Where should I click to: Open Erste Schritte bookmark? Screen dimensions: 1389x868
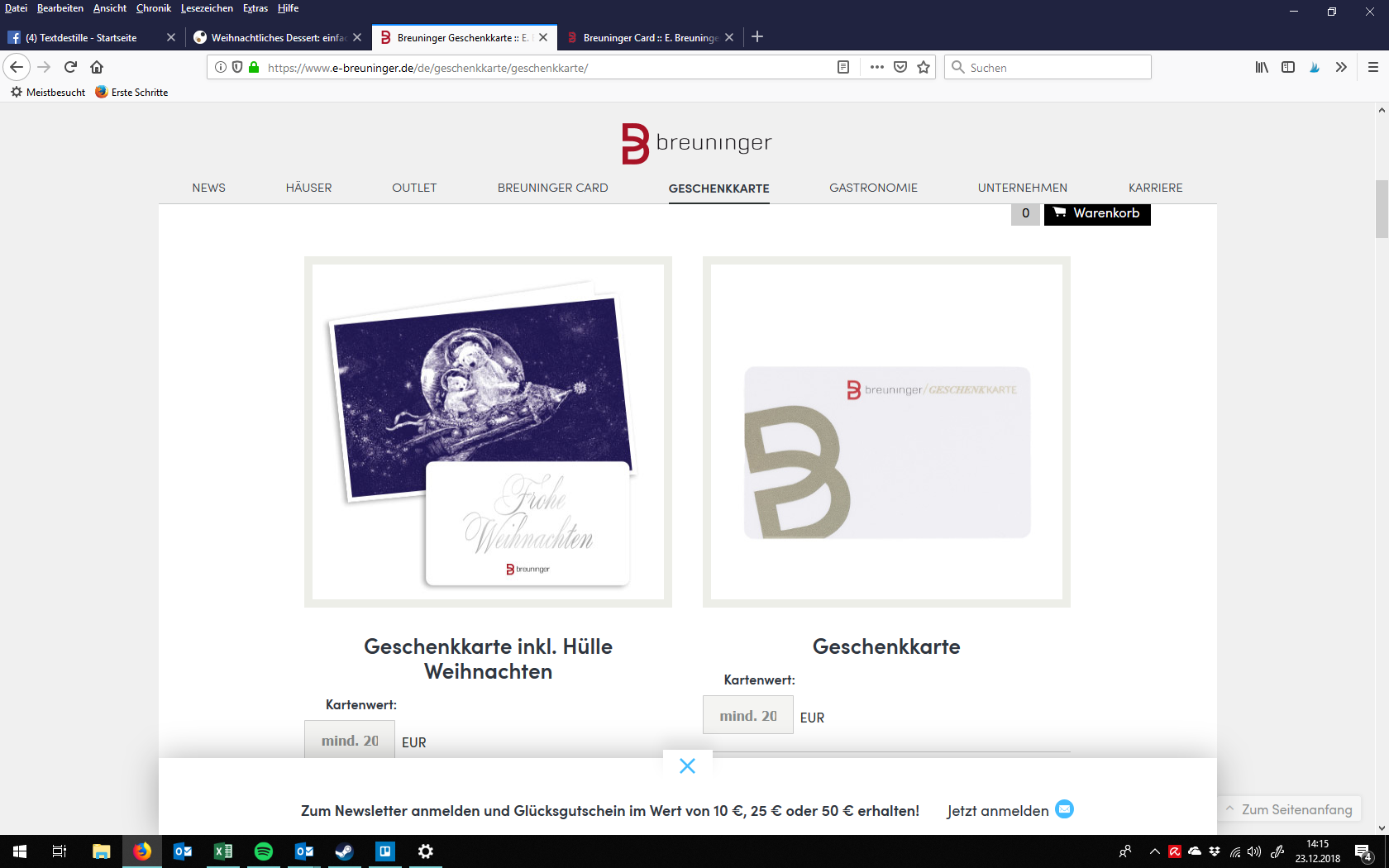tap(131, 92)
